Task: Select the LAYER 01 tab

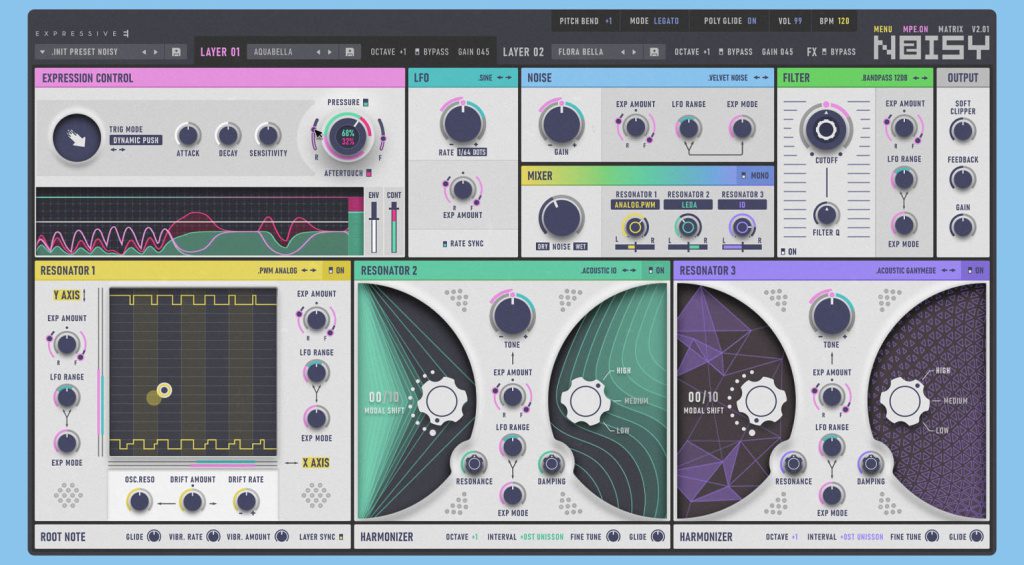Action: point(220,52)
